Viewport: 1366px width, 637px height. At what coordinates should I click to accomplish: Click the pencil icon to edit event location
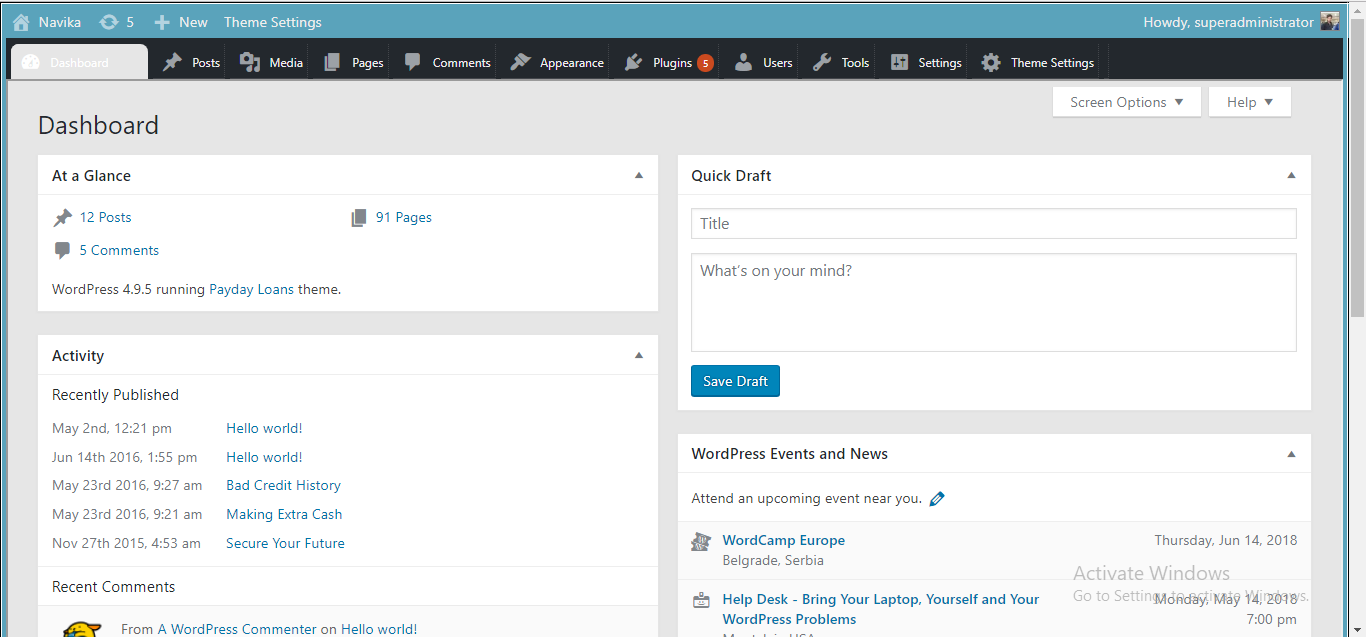(937, 498)
